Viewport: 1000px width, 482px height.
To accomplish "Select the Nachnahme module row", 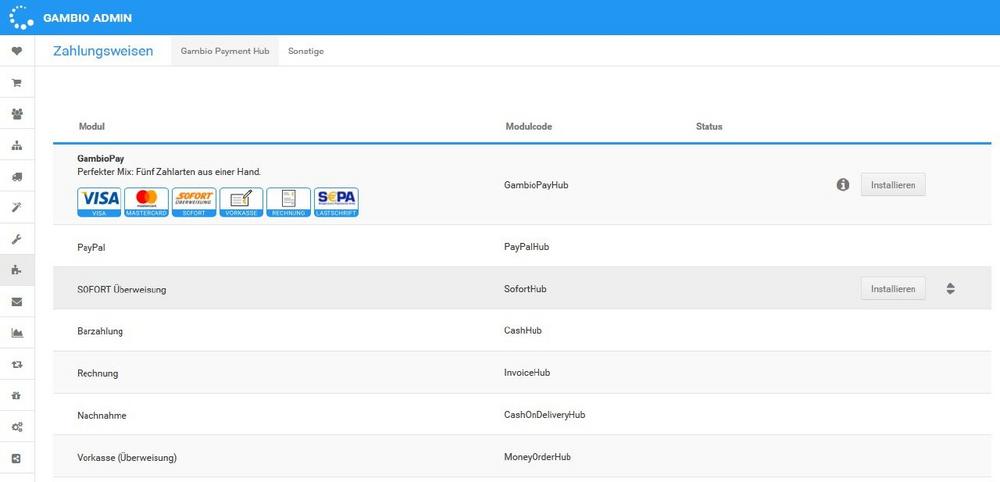I will click(522, 414).
